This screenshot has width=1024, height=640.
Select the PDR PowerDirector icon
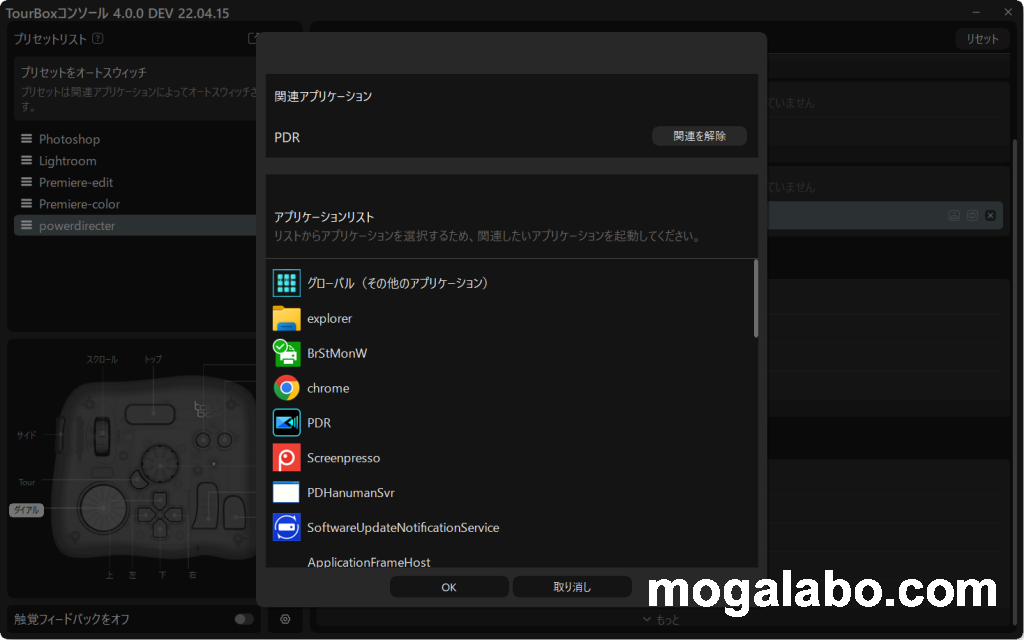pos(287,423)
